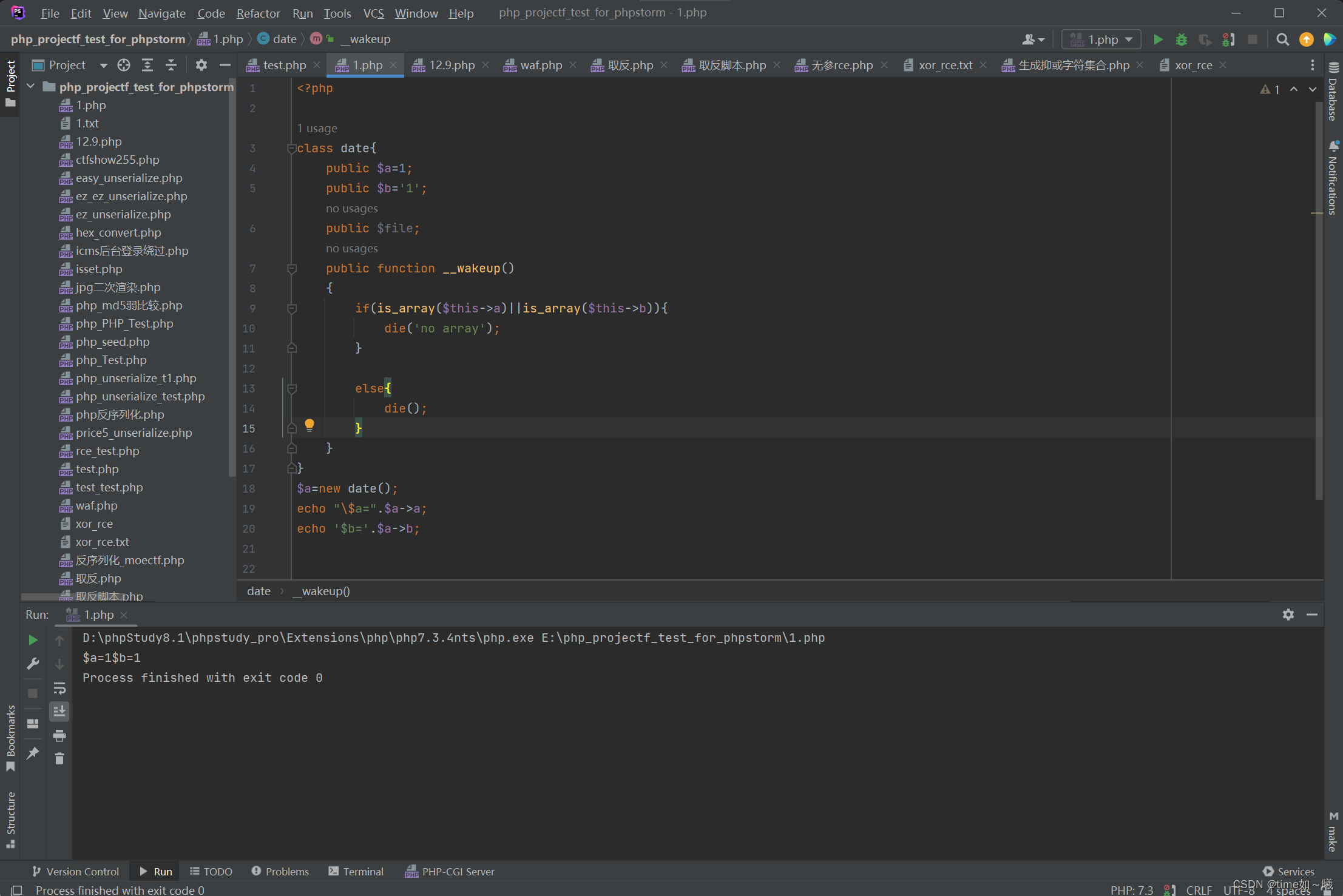Viewport: 1343px width, 896px height.
Task: Collapse php_projectf_test_for_phpstorm root folder
Action: point(31,87)
